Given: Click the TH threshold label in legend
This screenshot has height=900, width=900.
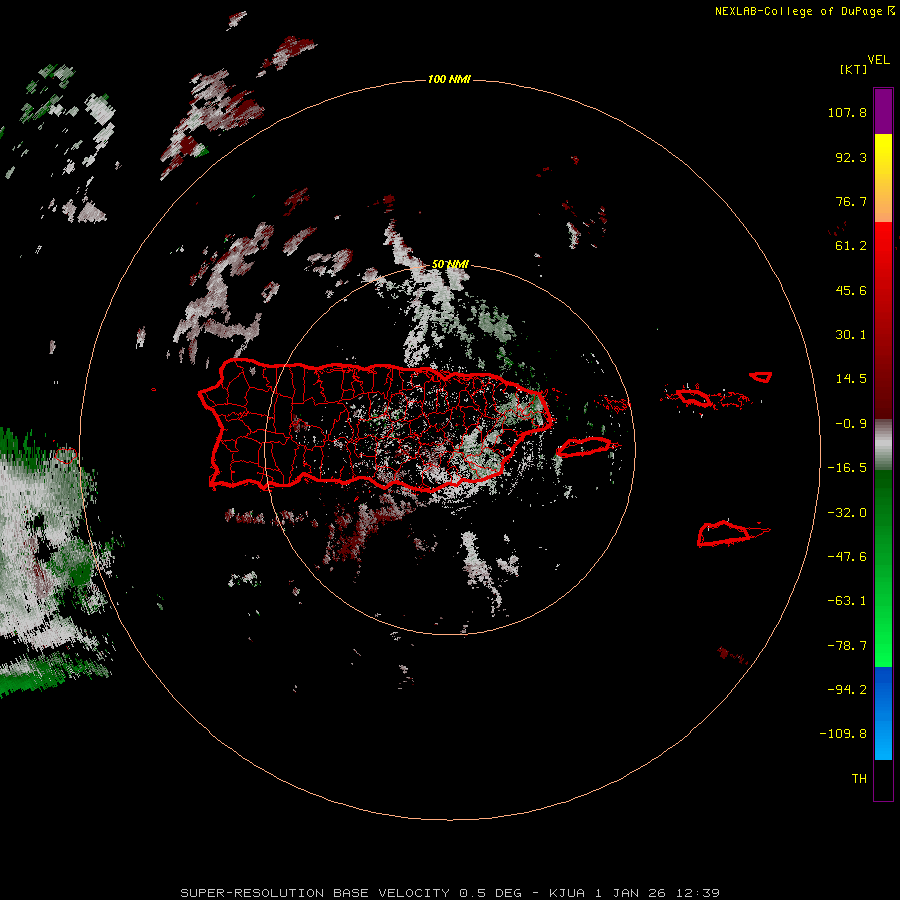Looking at the screenshot, I should (x=859, y=779).
